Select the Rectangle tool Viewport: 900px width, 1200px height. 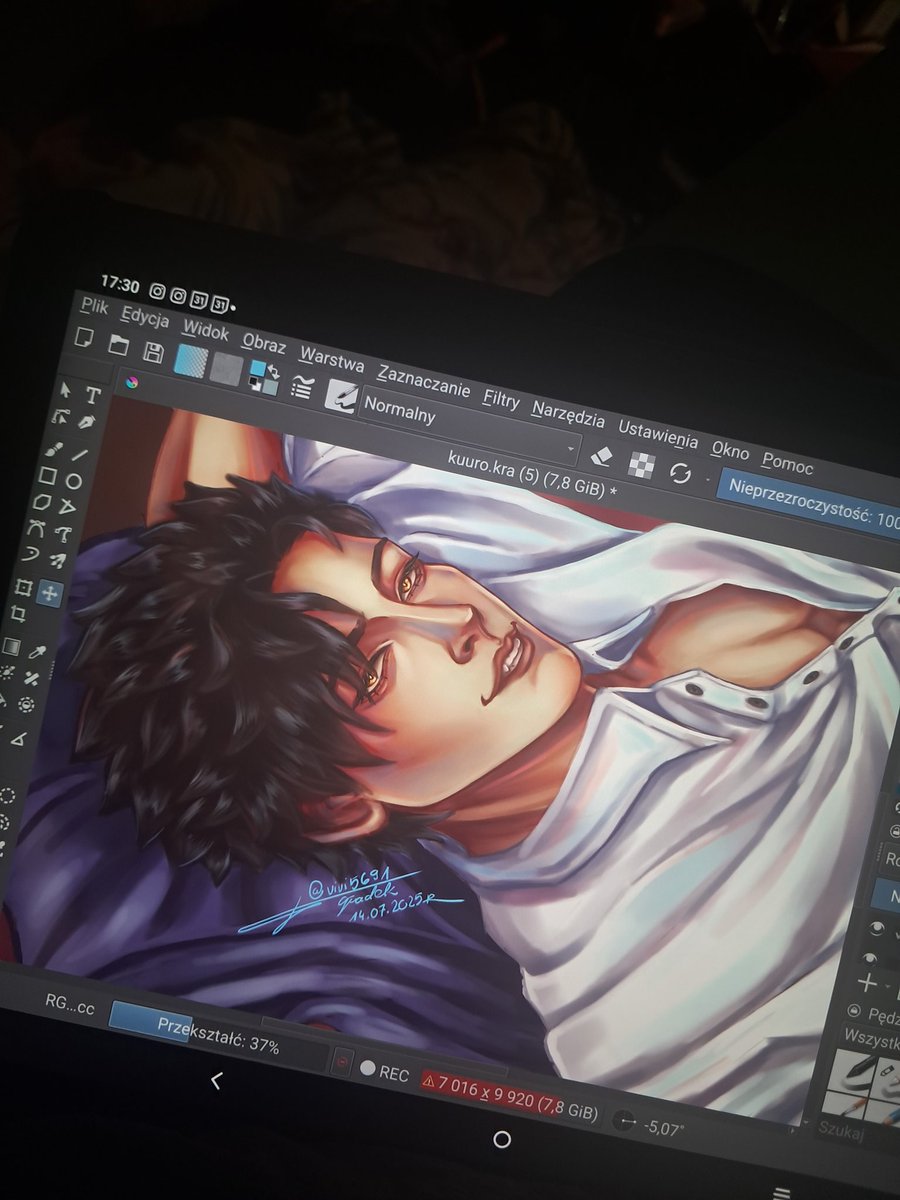50,475
